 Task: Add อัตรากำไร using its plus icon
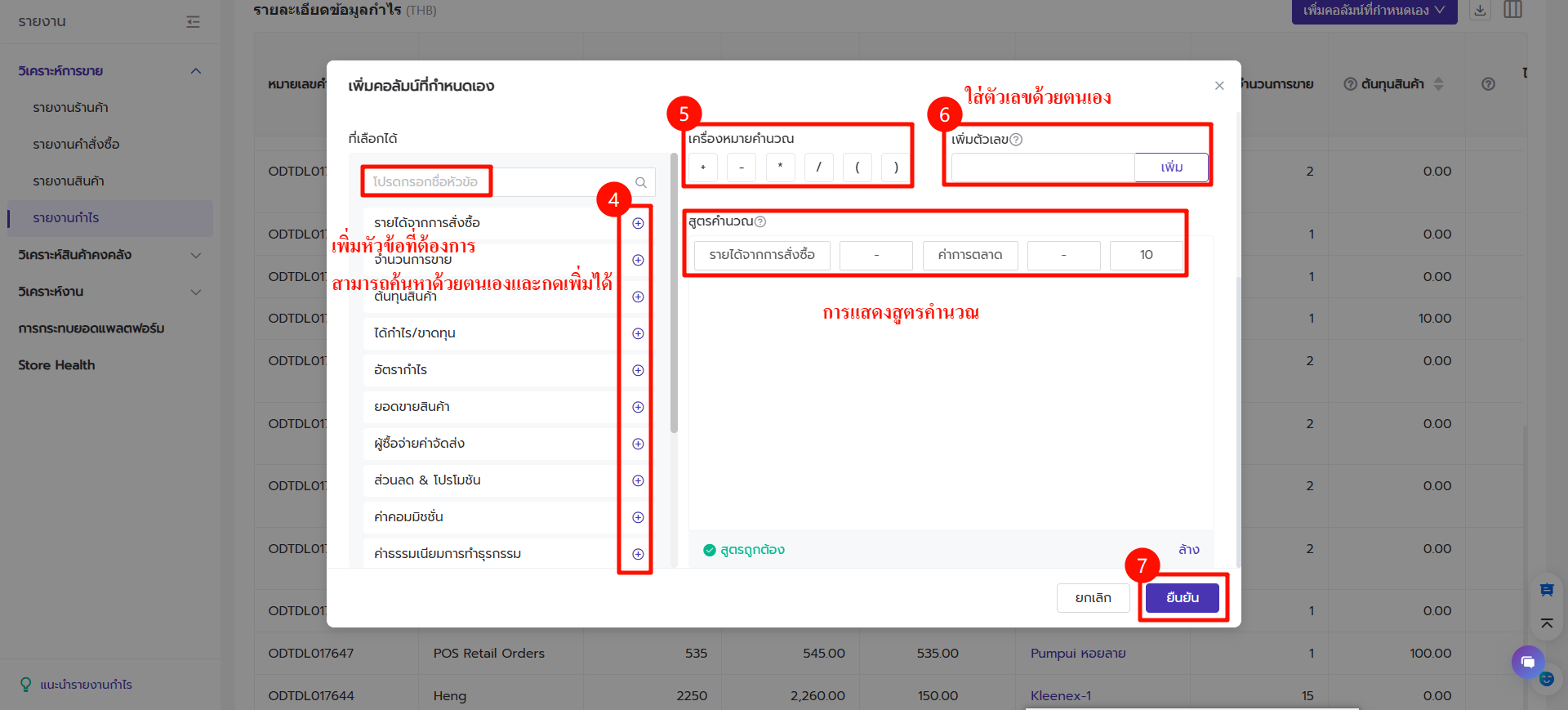pyautogui.click(x=638, y=370)
